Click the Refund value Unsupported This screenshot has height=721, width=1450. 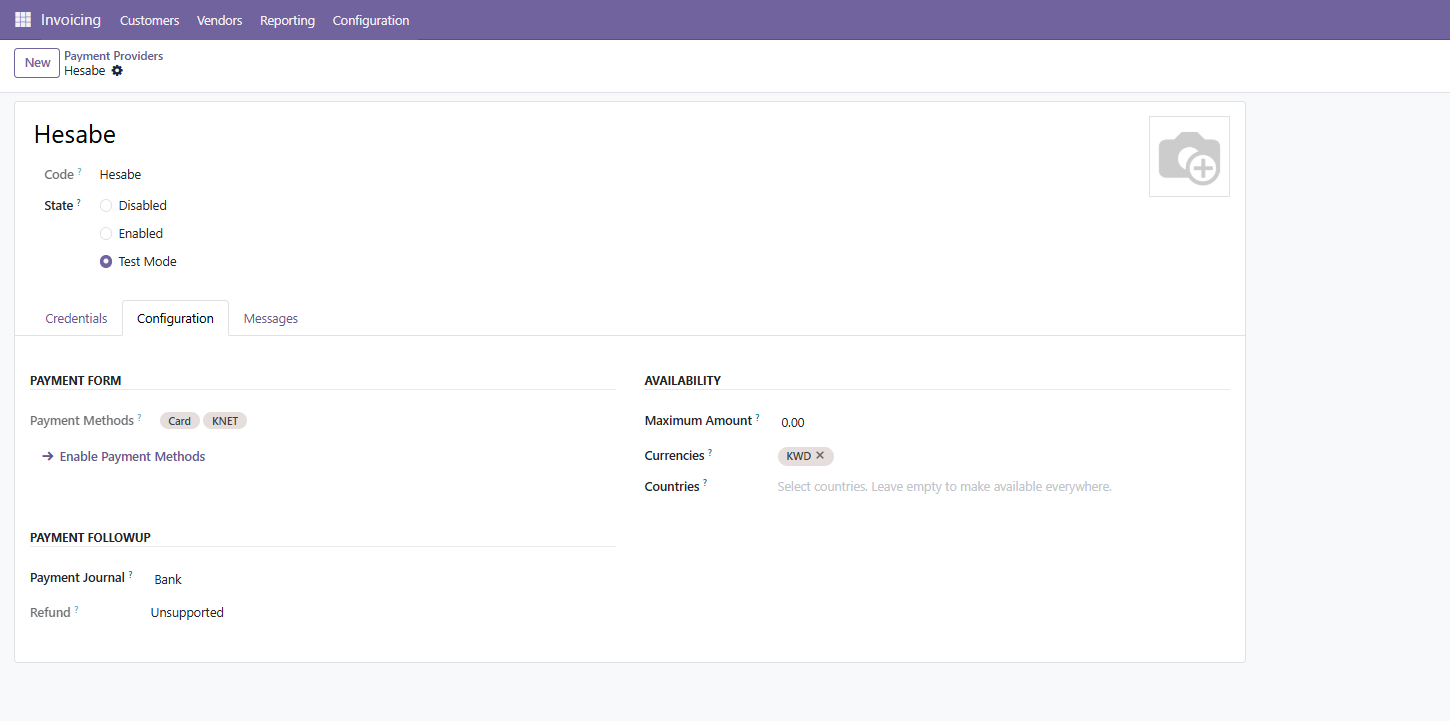(x=187, y=613)
